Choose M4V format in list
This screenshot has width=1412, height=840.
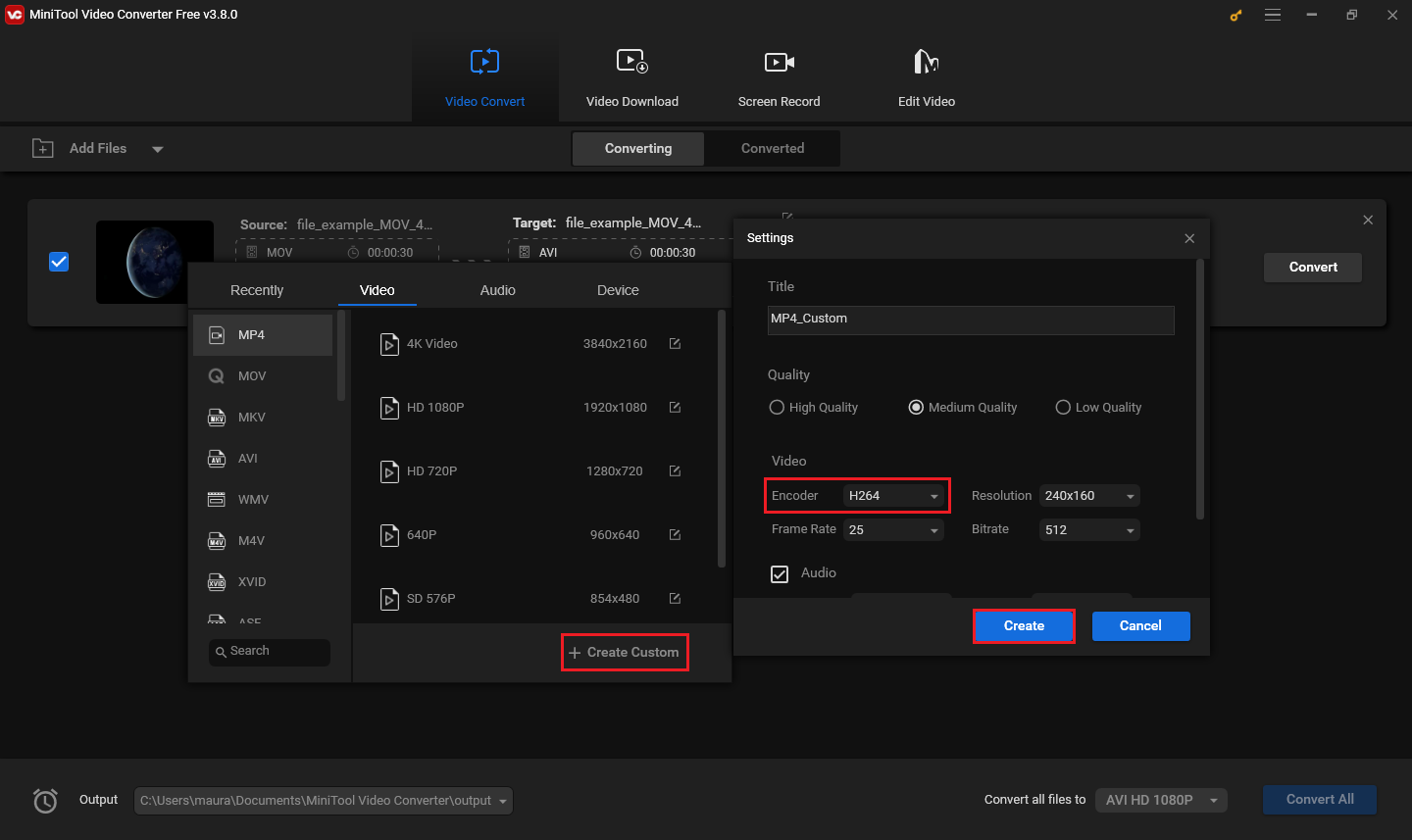click(x=263, y=541)
